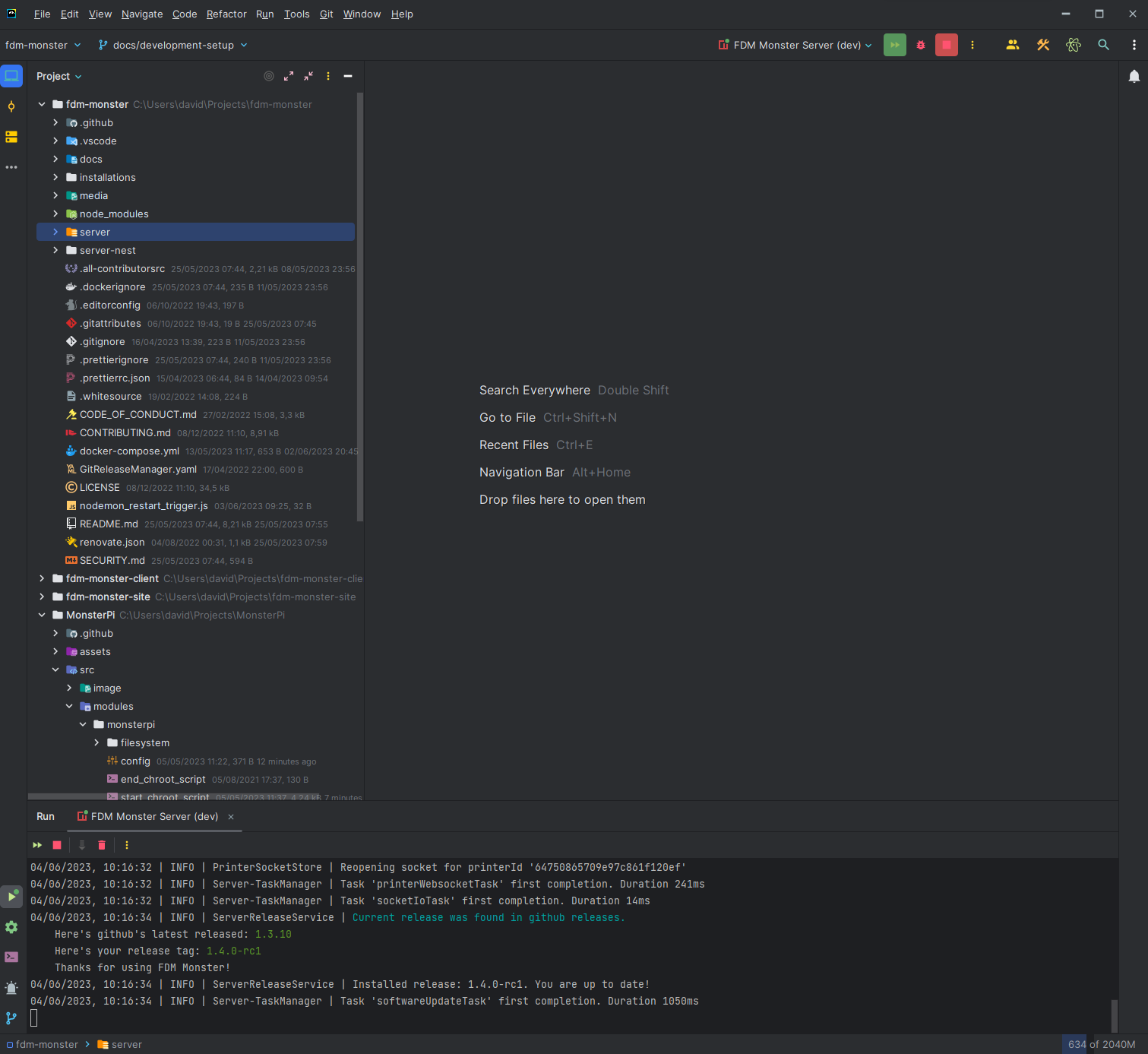
Task: Clear the Run console with the trash icon
Action: point(102,845)
